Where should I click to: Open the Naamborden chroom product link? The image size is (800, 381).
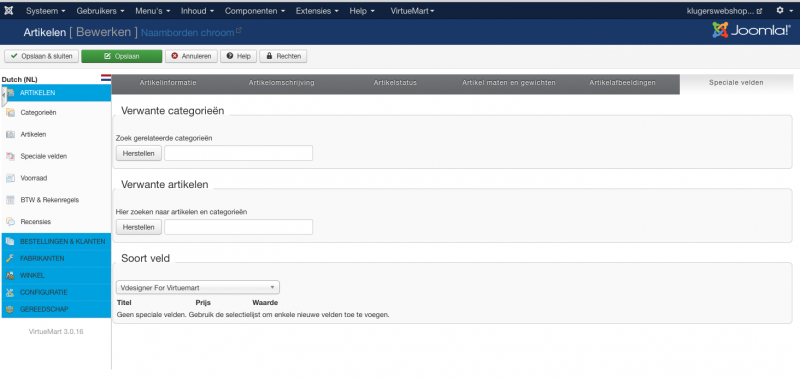[x=187, y=33]
